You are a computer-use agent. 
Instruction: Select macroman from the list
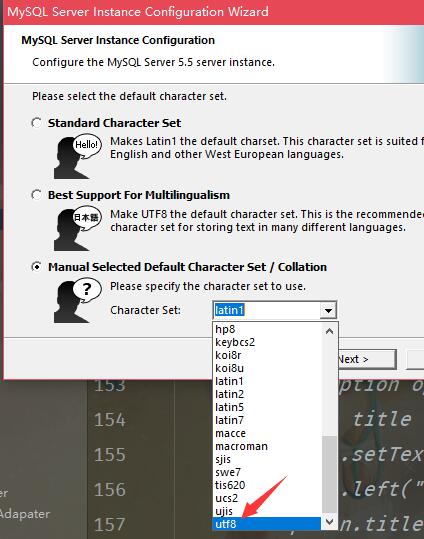pyautogui.click(x=267, y=446)
